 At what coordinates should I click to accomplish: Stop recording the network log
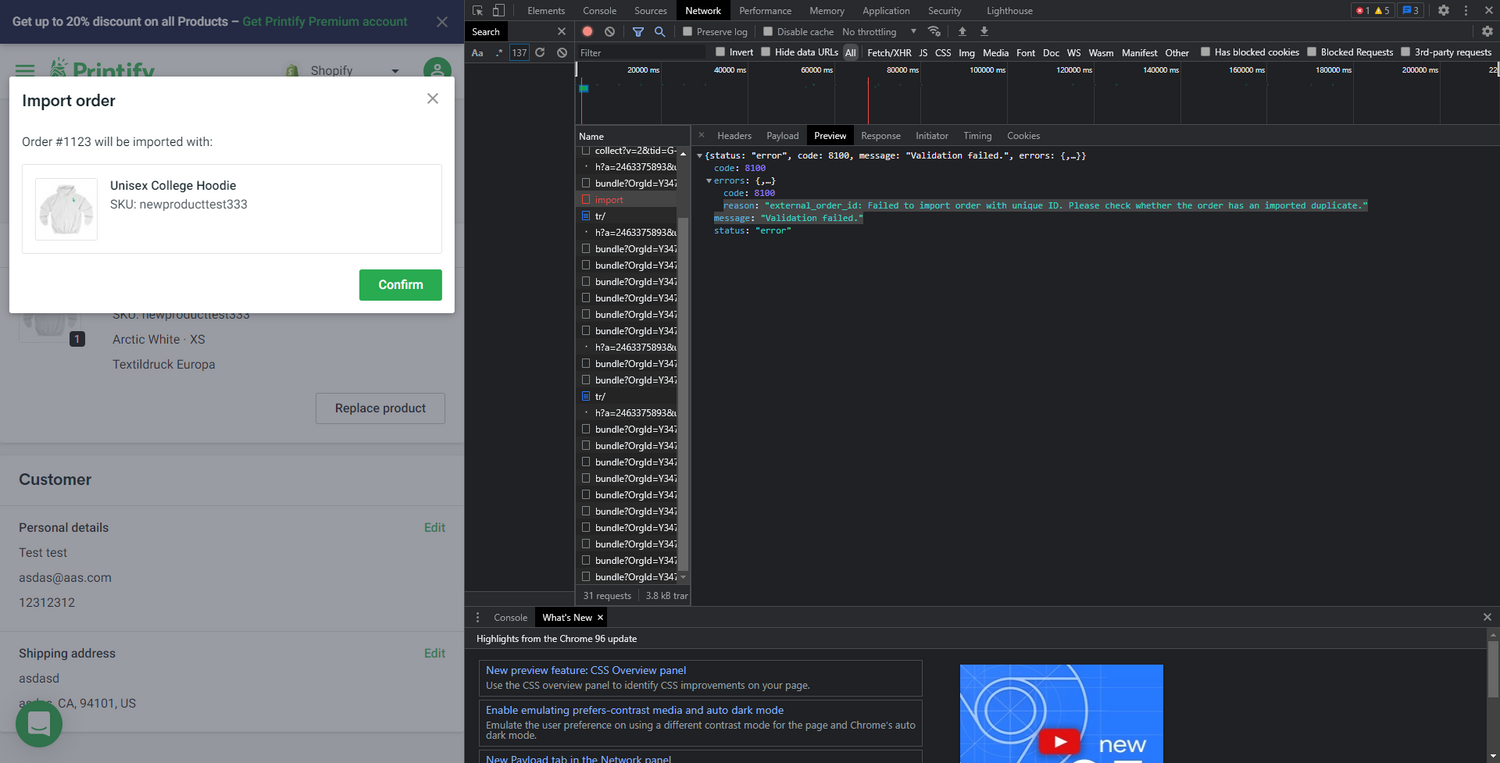tap(587, 32)
